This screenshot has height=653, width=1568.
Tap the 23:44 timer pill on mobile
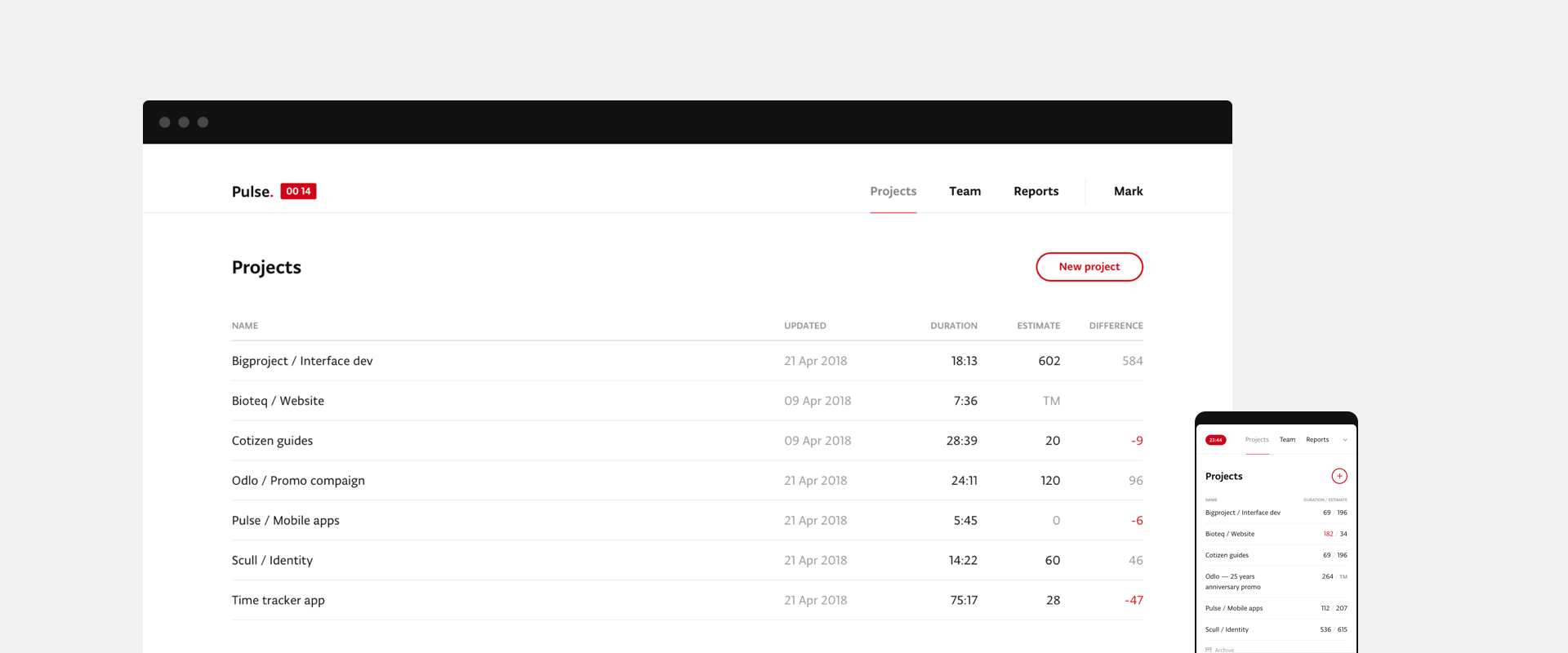(1215, 440)
